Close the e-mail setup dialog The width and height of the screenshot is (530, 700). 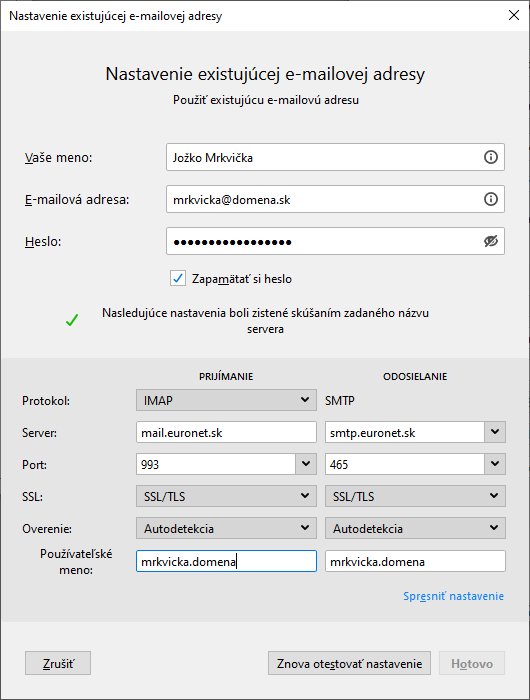[x=514, y=15]
